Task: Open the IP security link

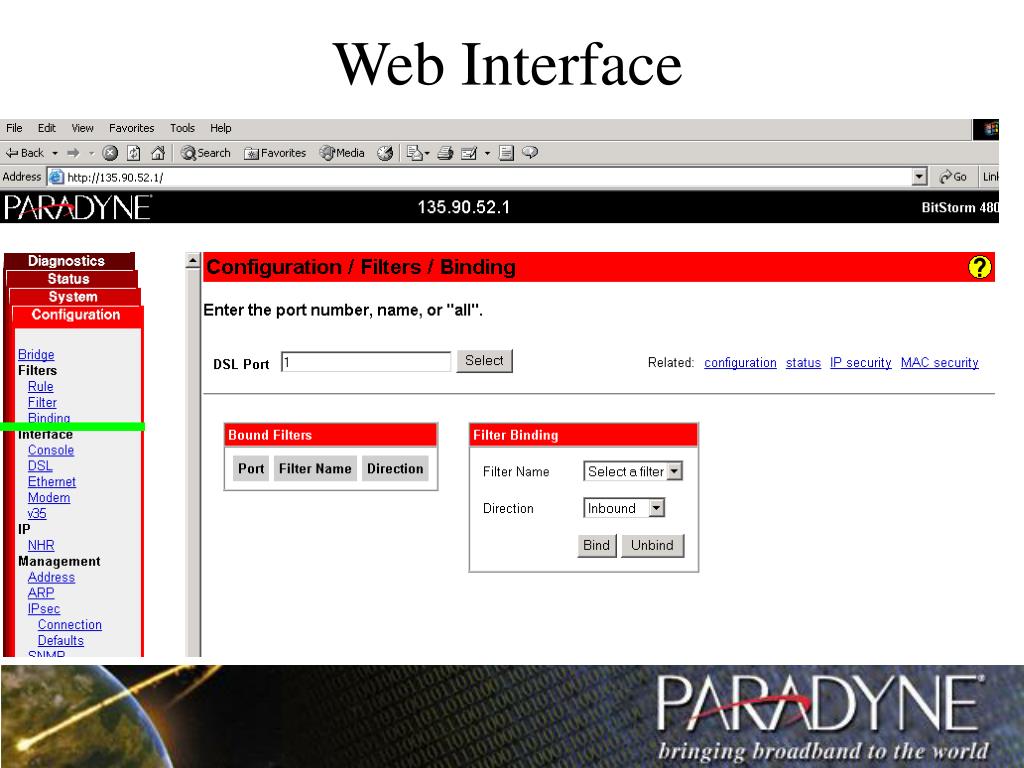Action: (x=861, y=362)
